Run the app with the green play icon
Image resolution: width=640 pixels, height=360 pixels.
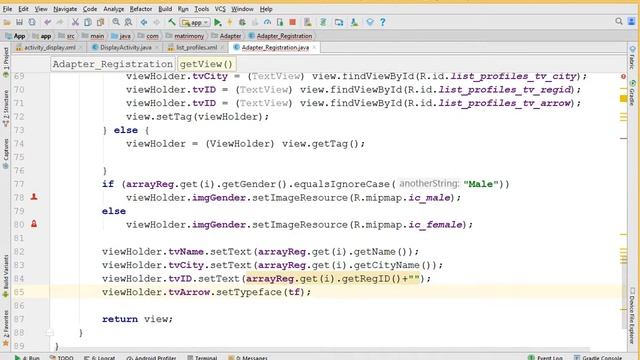coord(218,22)
